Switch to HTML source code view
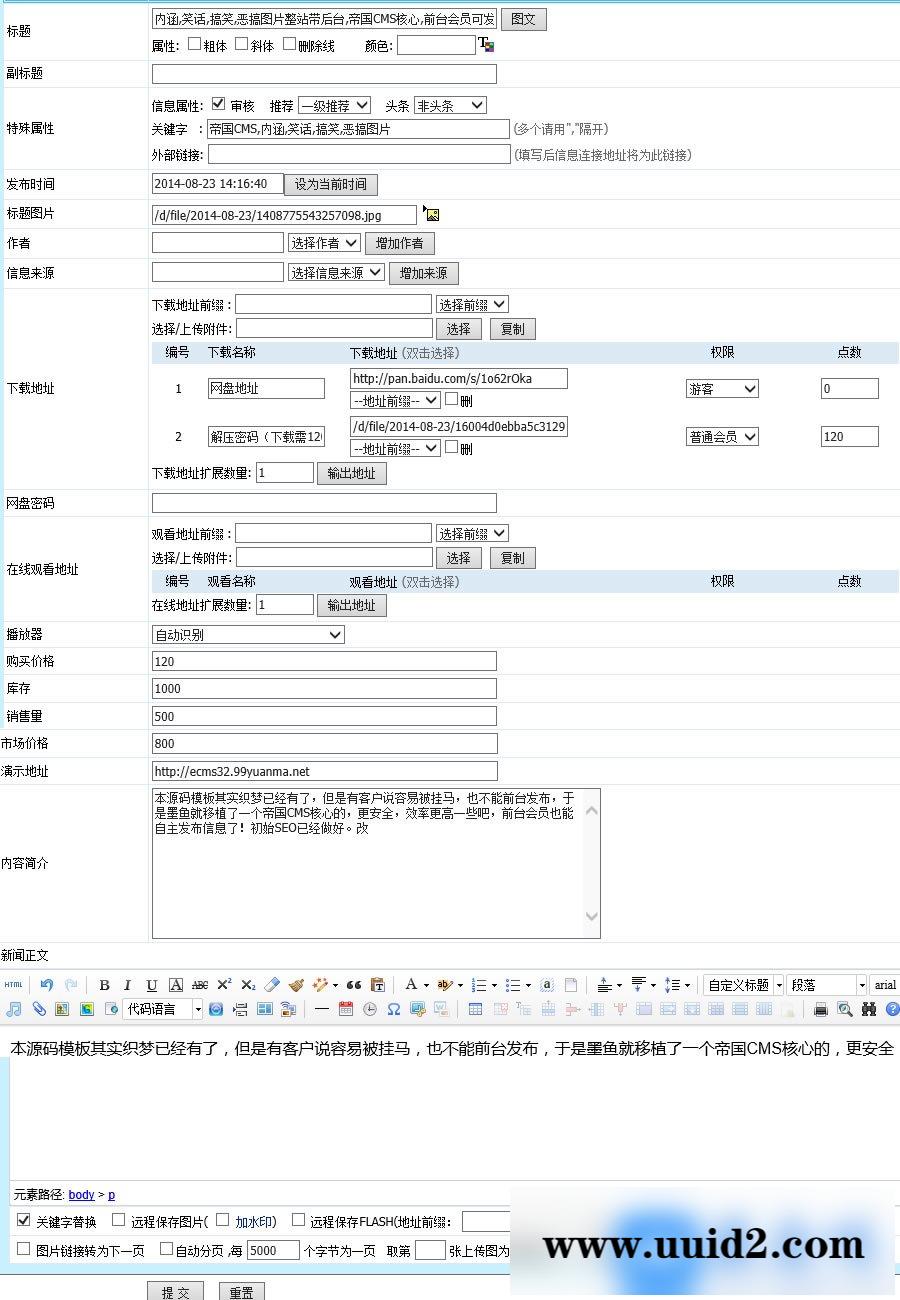Screen dimensions: 900x1300 13,985
